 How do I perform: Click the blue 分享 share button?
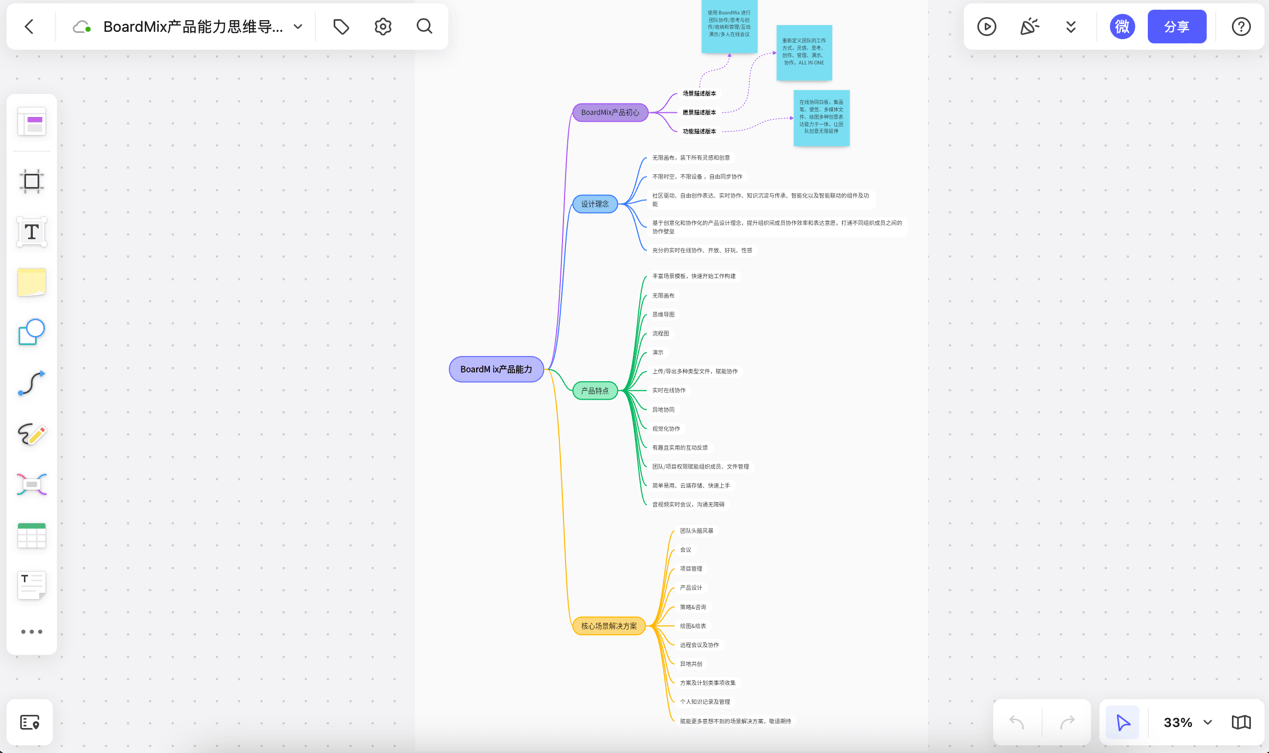[1176, 27]
